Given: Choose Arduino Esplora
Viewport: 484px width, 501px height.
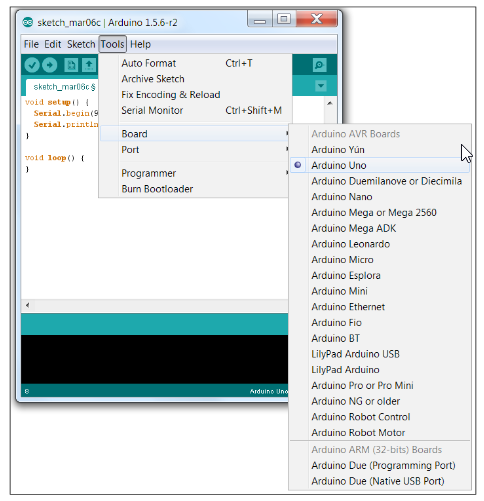Looking at the screenshot, I should (x=380, y=275).
